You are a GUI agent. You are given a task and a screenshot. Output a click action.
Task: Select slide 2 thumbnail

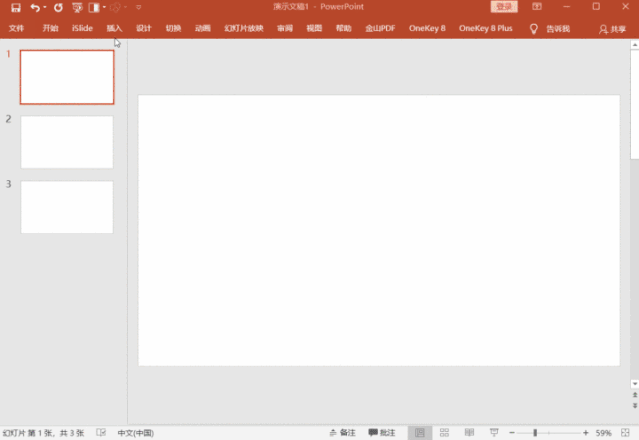[67, 142]
